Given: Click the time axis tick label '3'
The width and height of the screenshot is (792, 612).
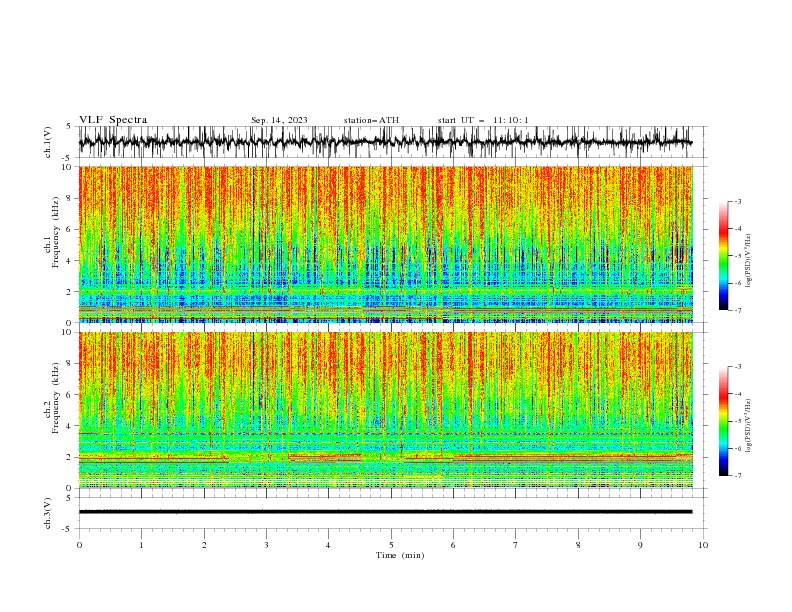Looking at the screenshot, I should [x=266, y=545].
